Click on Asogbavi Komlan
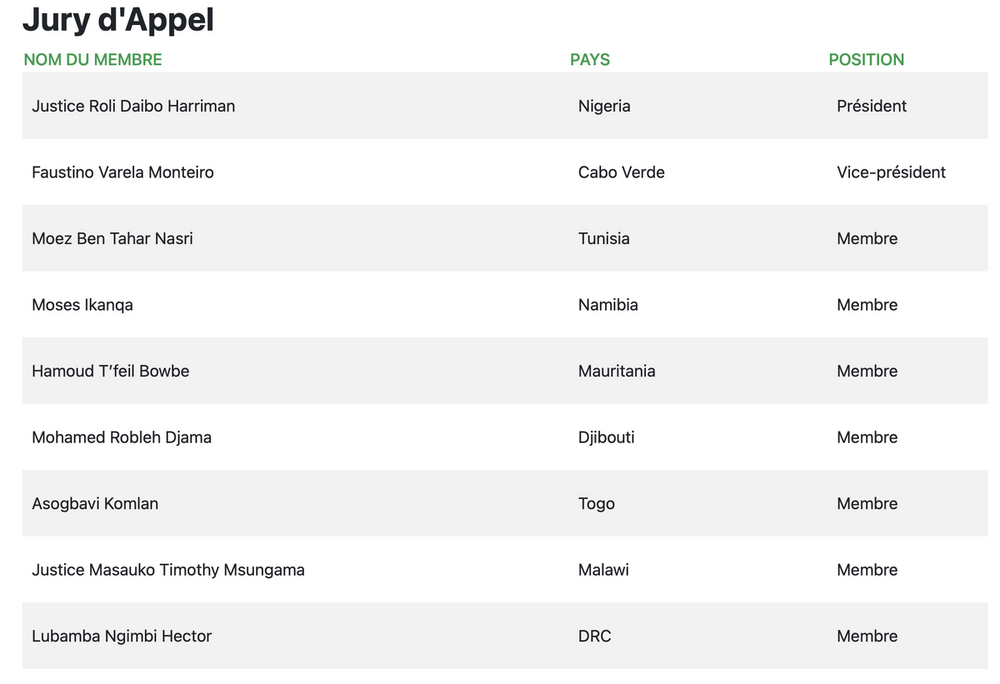 click(x=95, y=504)
